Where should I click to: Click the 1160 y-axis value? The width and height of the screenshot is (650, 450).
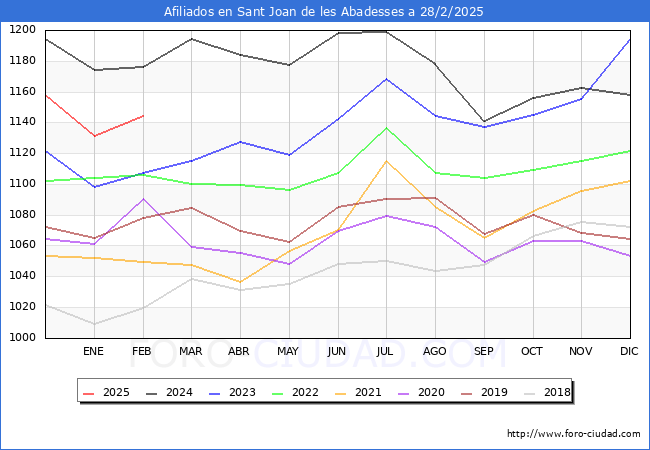point(22,92)
